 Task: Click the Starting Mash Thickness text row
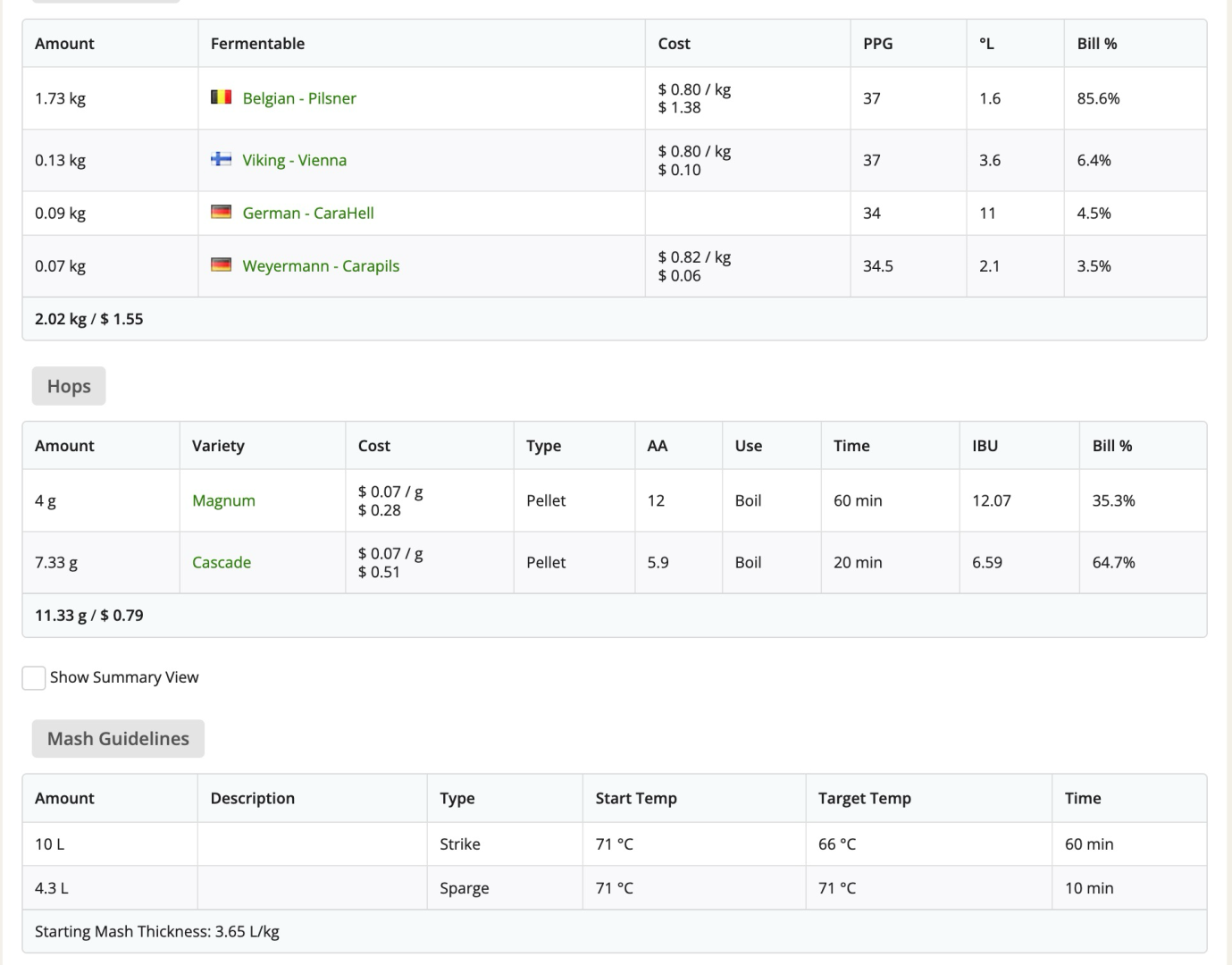point(157,931)
